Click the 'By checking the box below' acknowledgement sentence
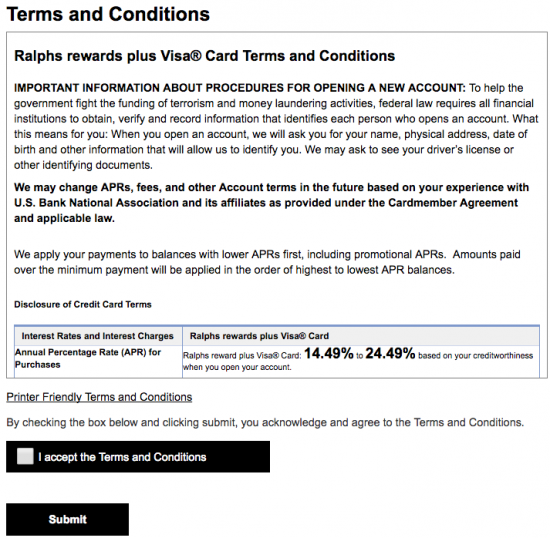This screenshot has height=538, width=550. 265,423
